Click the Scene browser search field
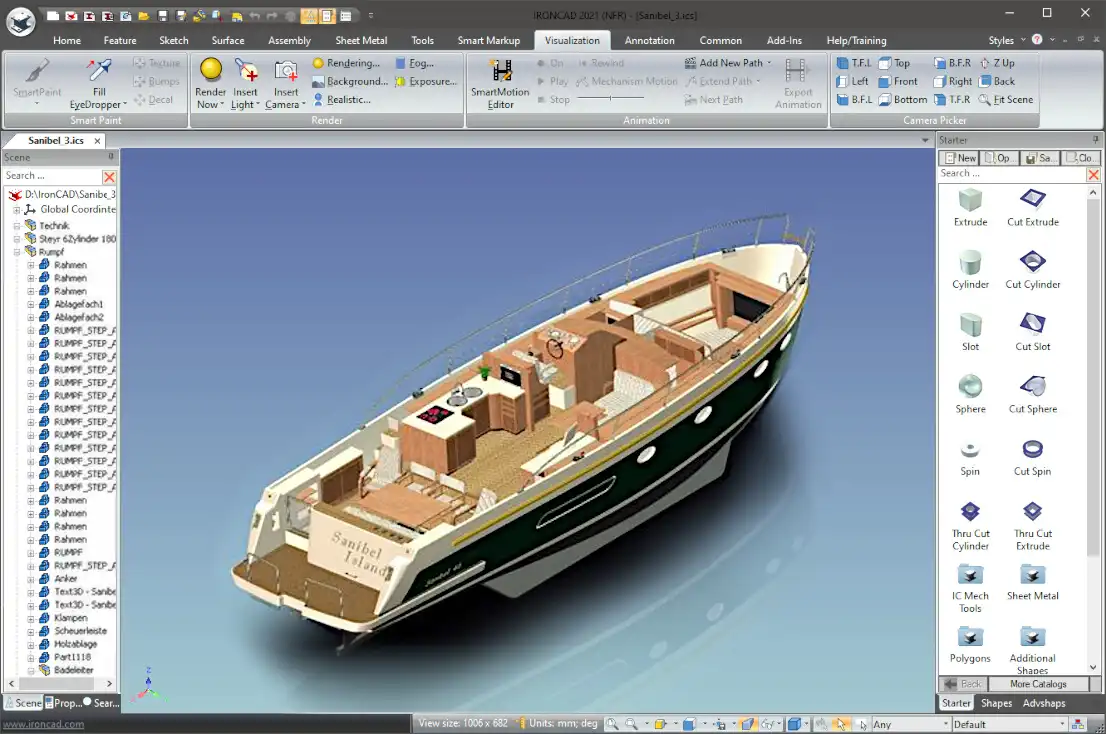 coord(52,176)
